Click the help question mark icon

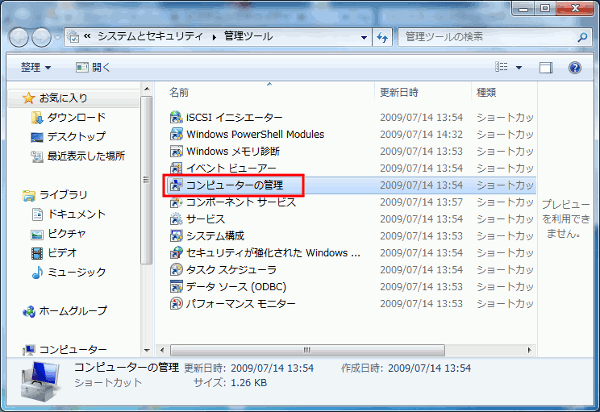(575, 68)
